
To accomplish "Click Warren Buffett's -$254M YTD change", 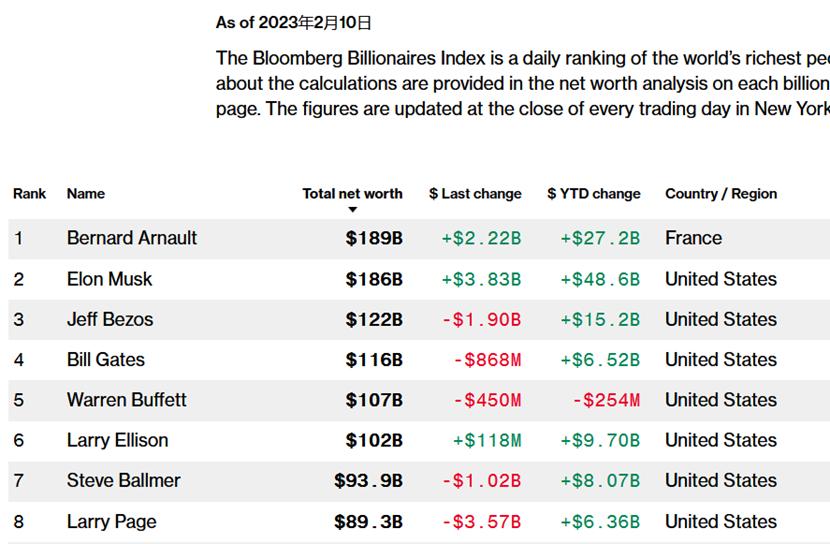I will tap(606, 400).
